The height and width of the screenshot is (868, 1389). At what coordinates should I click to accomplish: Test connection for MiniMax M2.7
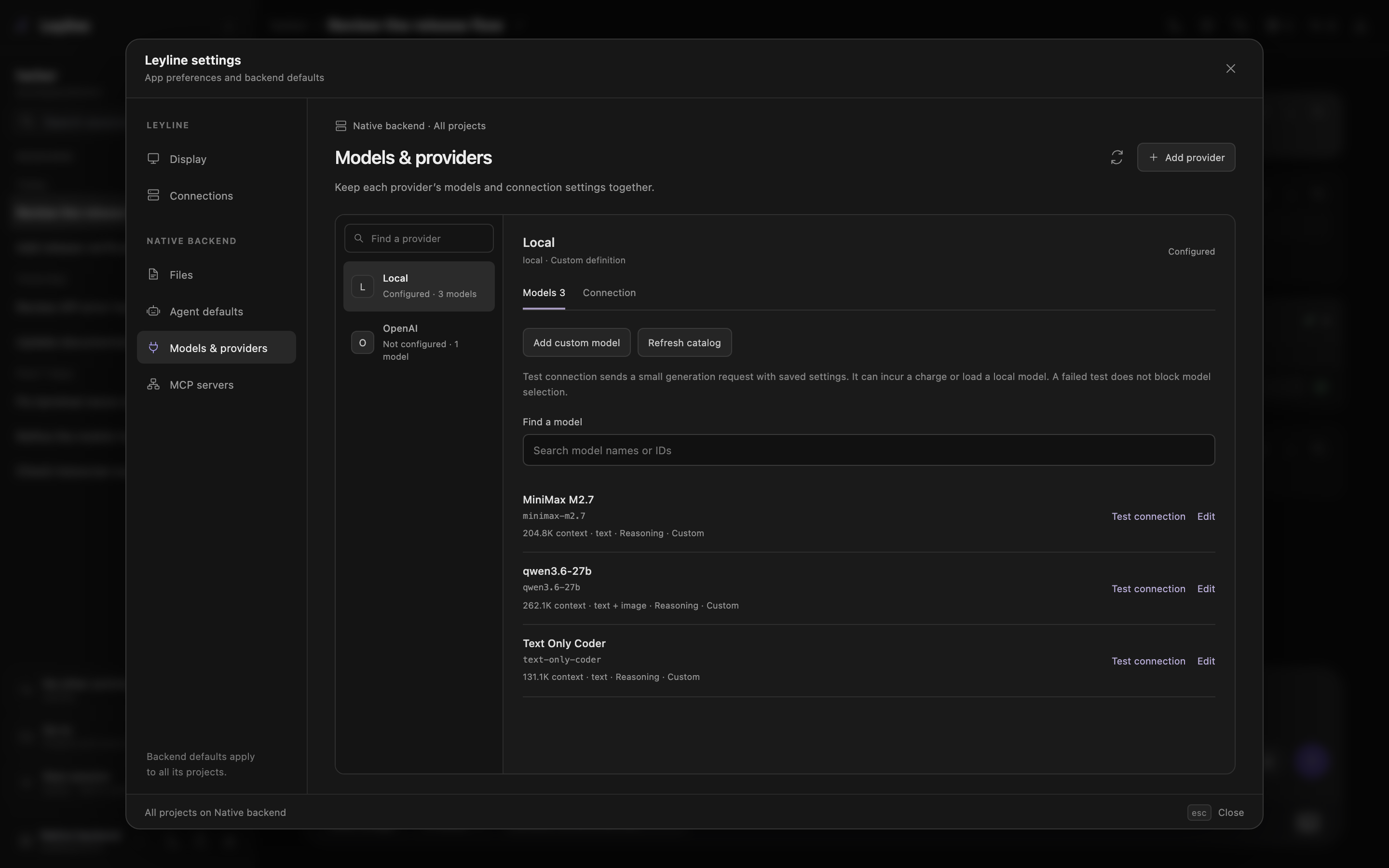click(x=1148, y=516)
